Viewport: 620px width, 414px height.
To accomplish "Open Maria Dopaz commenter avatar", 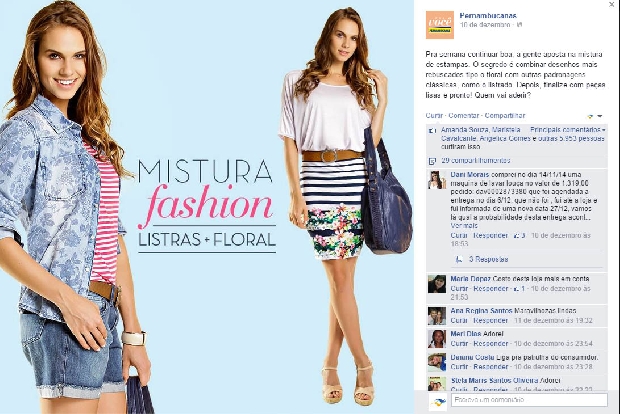I will point(437,284).
